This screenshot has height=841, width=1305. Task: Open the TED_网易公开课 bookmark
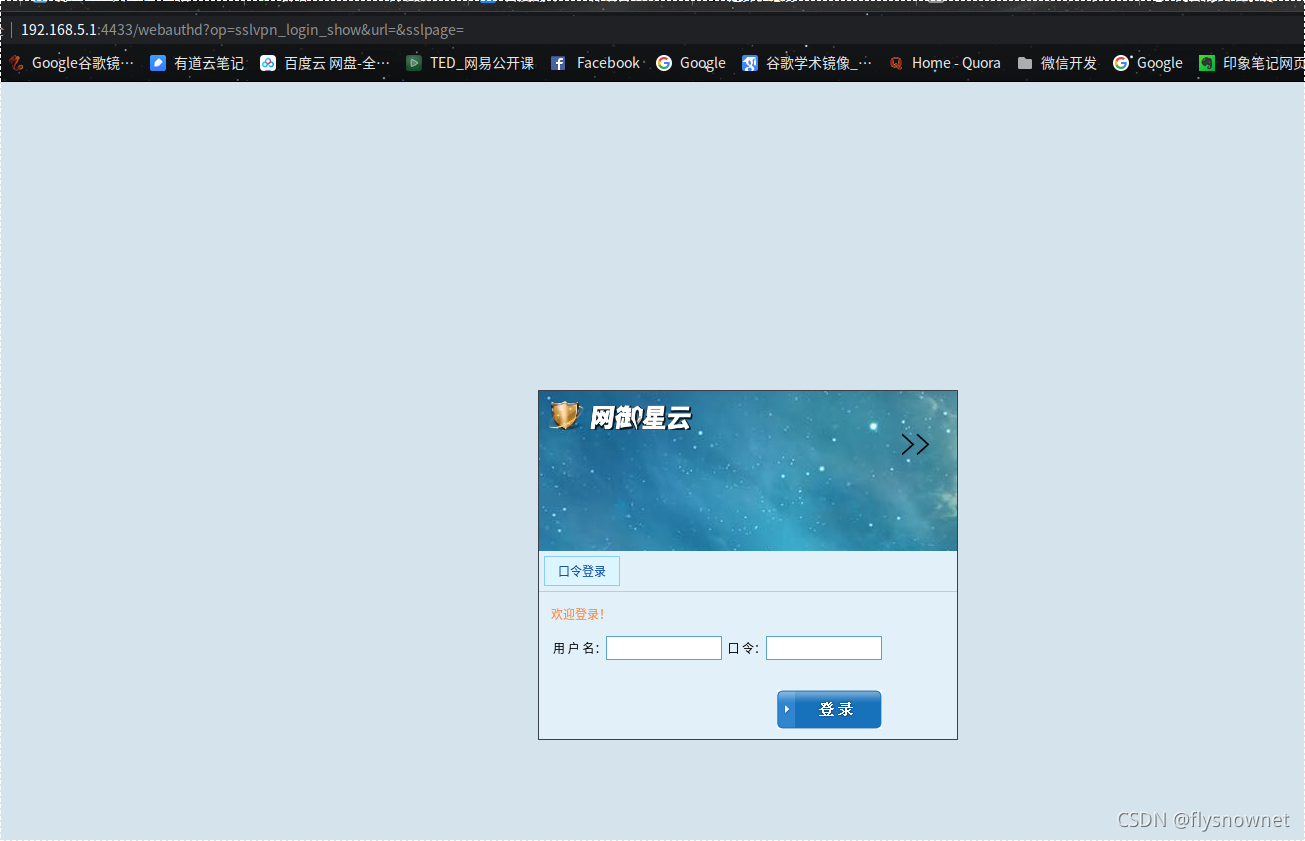pos(470,63)
